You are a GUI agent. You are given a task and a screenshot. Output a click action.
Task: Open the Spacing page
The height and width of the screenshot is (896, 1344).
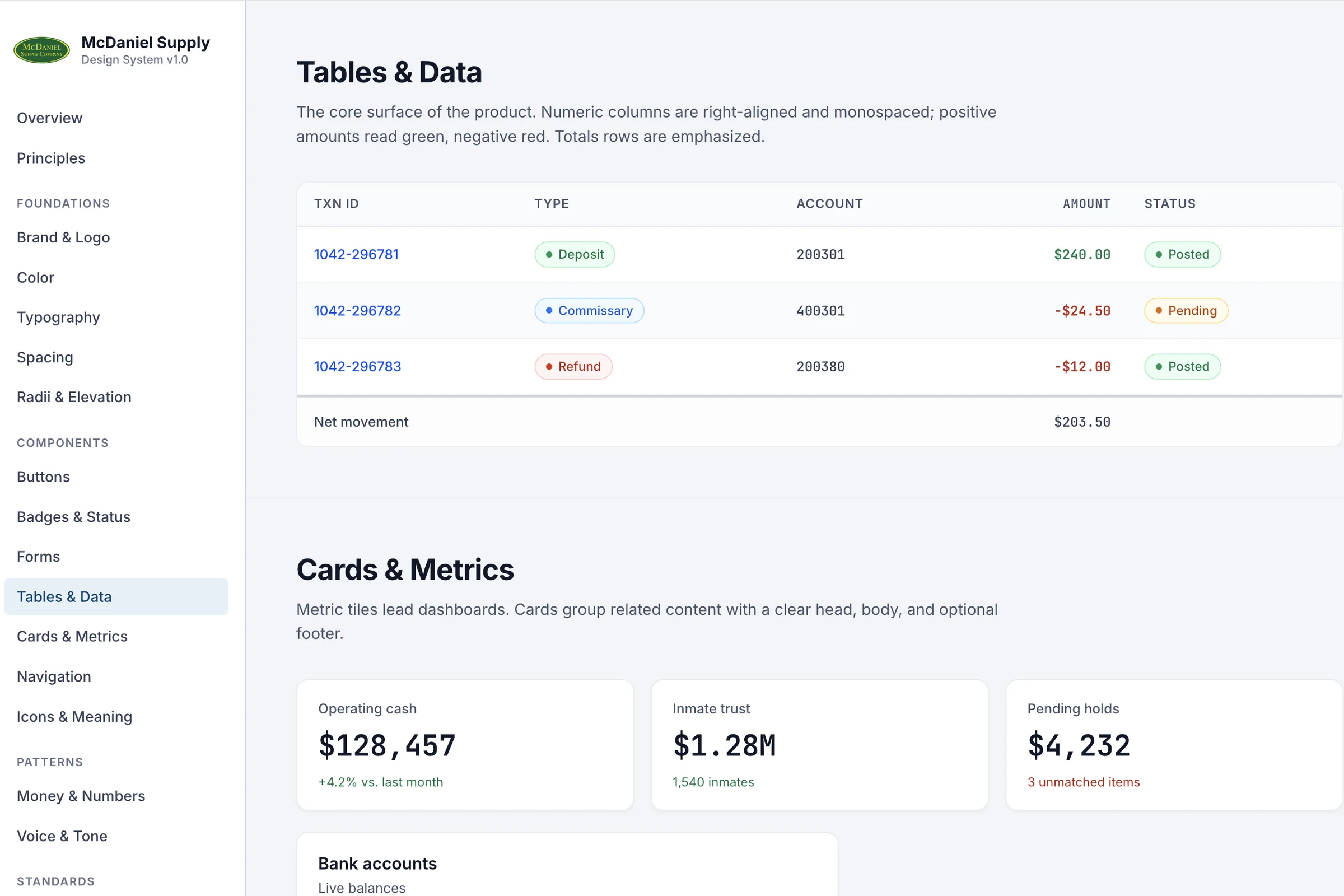point(45,357)
